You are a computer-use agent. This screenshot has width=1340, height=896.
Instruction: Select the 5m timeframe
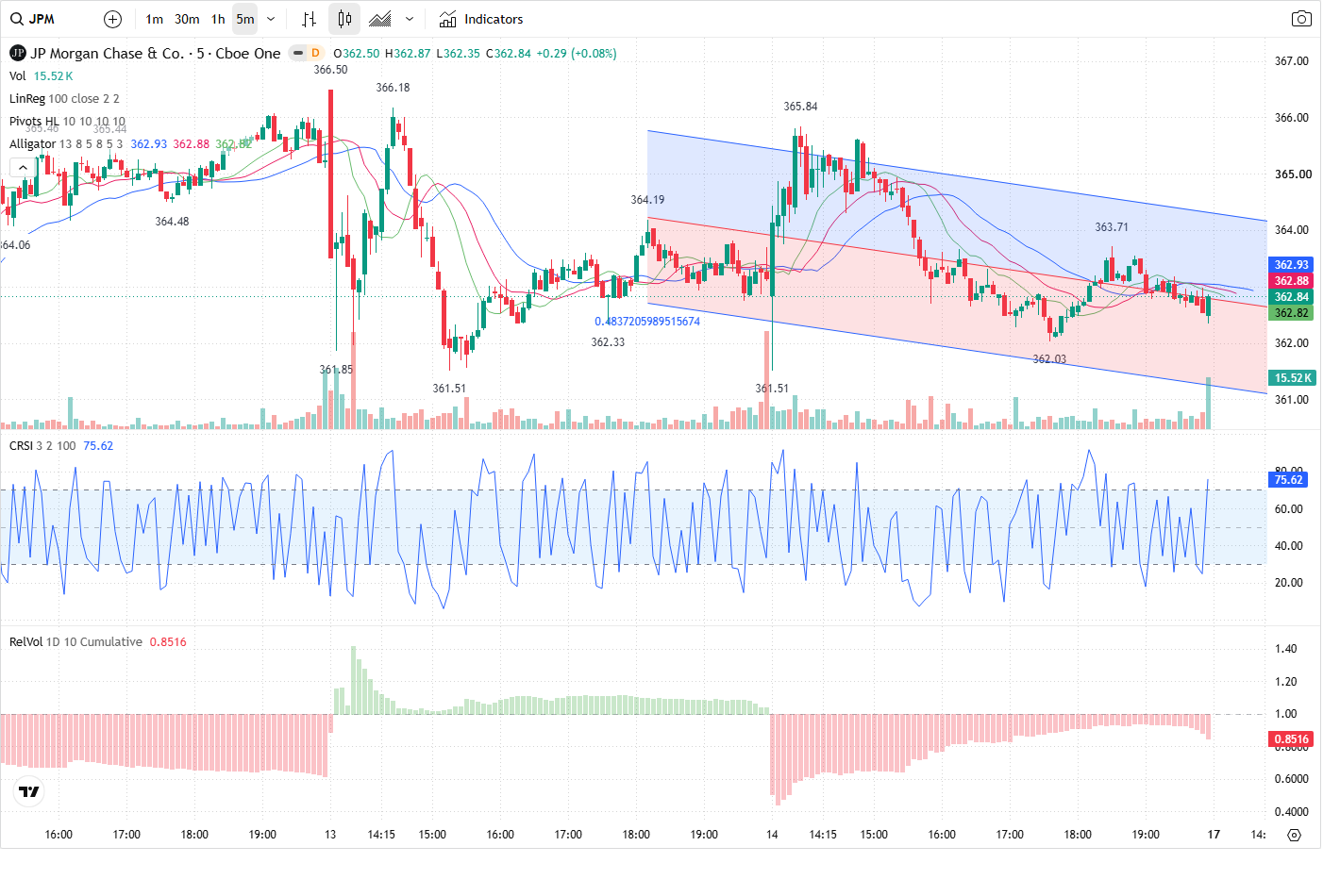point(245,19)
